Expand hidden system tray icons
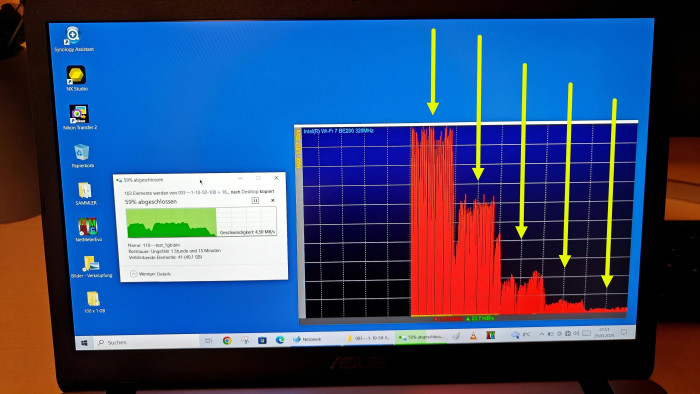This screenshot has height=394, width=700. tap(542, 334)
